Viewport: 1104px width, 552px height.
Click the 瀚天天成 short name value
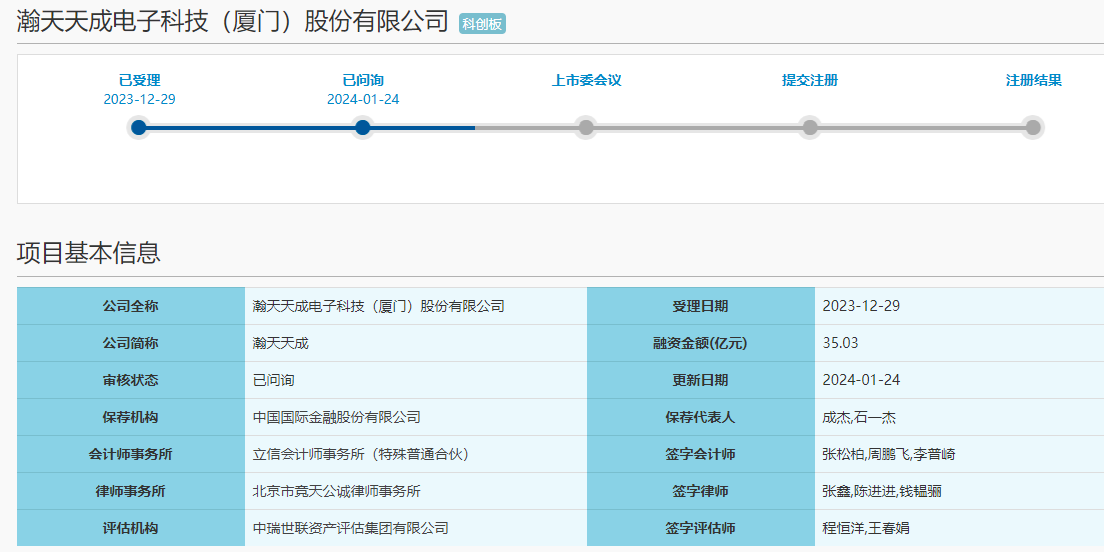280,344
